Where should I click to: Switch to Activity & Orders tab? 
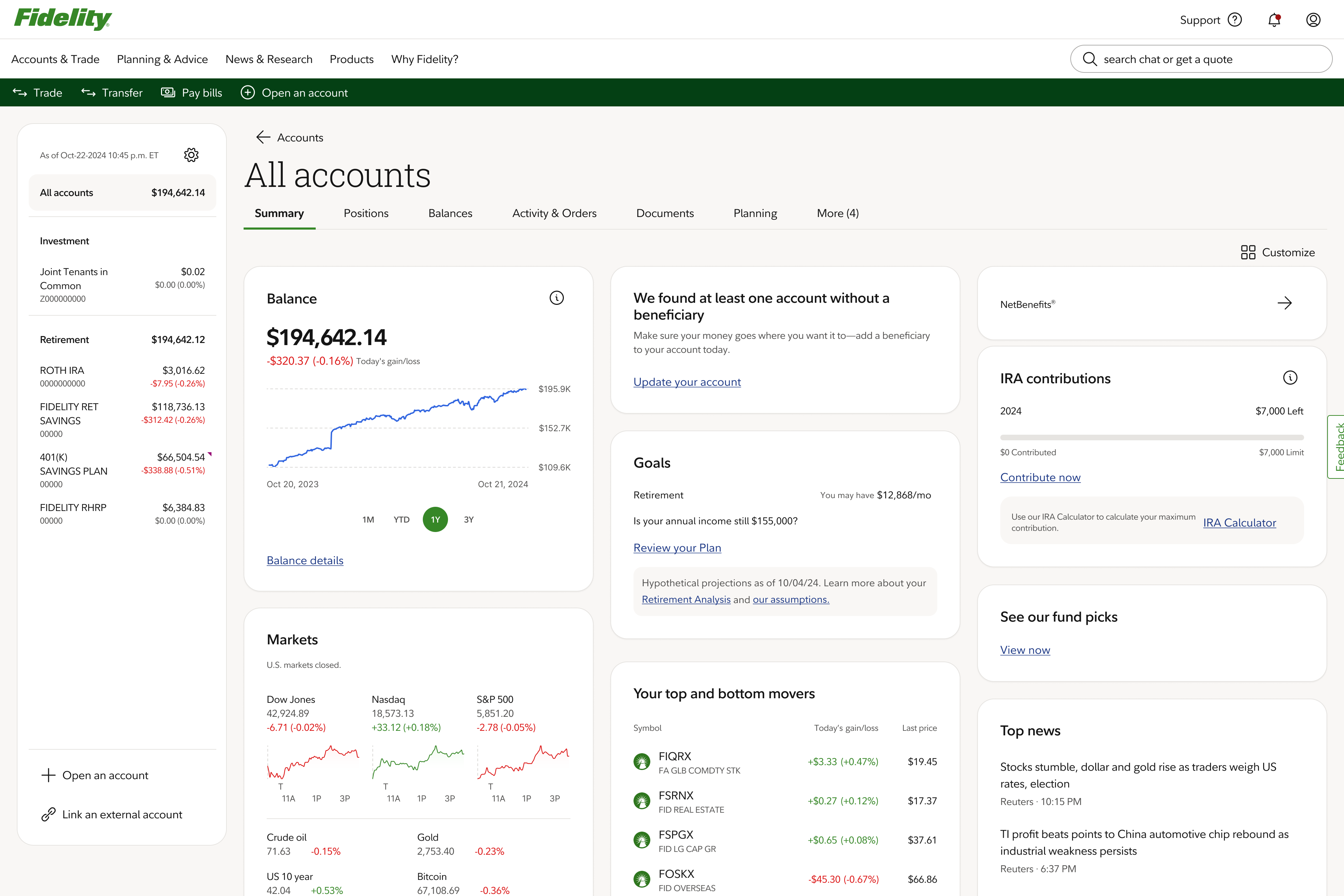pos(554,213)
